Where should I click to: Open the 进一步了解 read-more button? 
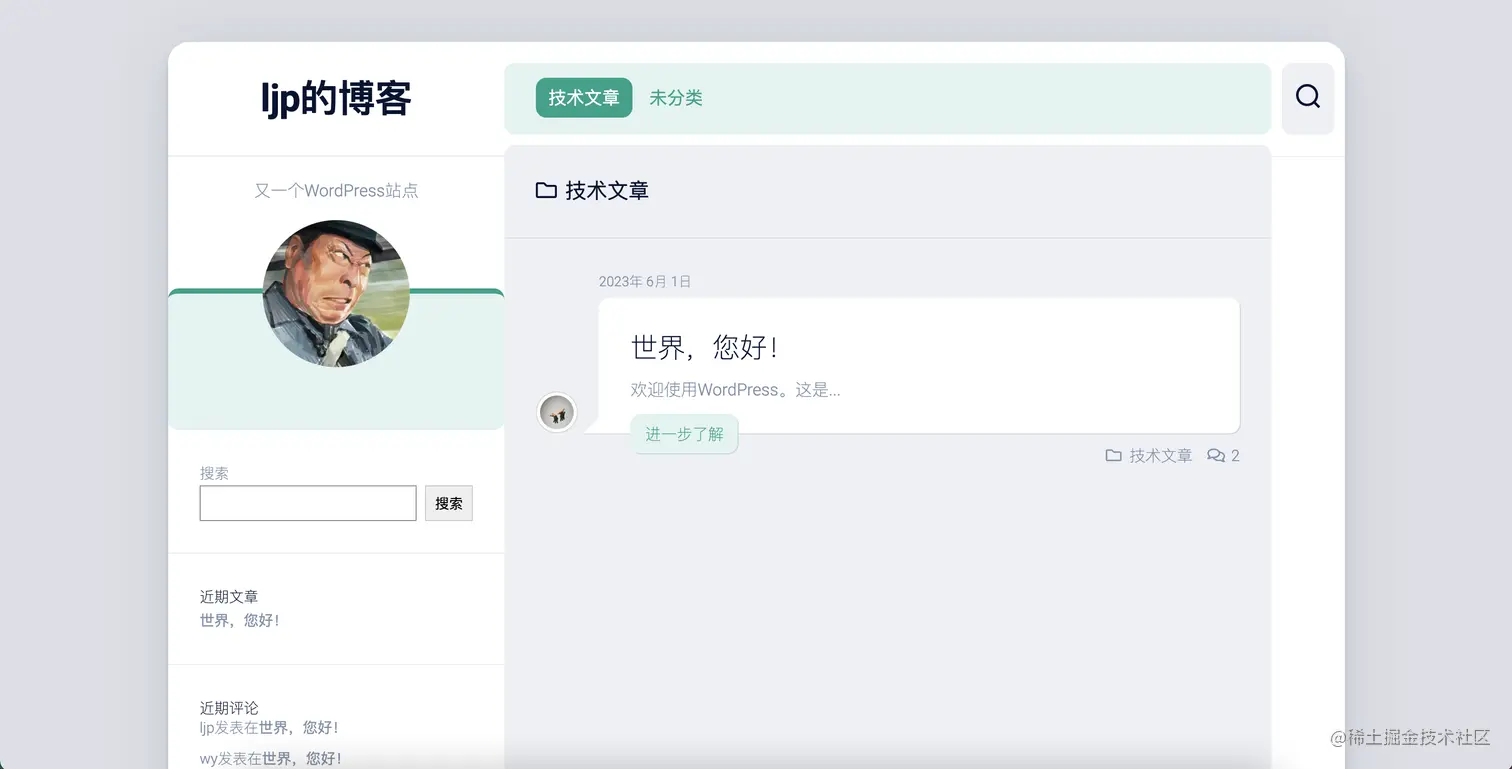tap(684, 434)
